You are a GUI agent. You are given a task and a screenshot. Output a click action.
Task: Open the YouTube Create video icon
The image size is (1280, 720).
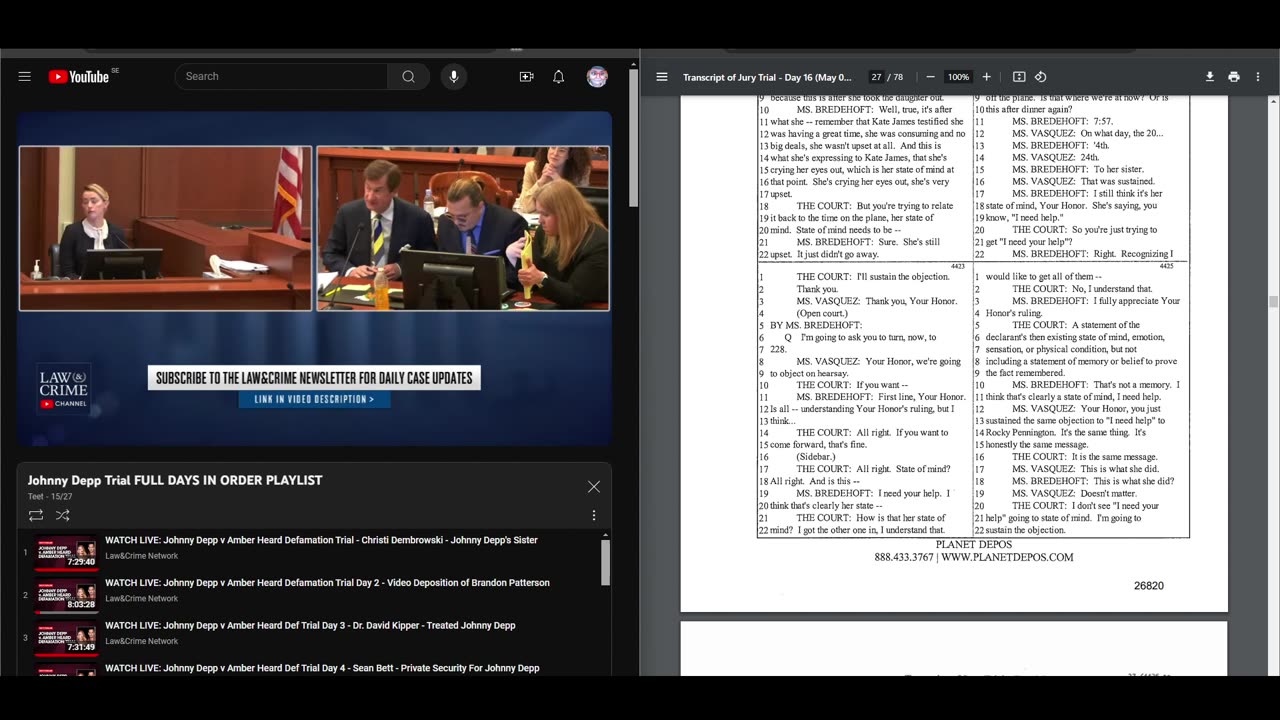[526, 77]
